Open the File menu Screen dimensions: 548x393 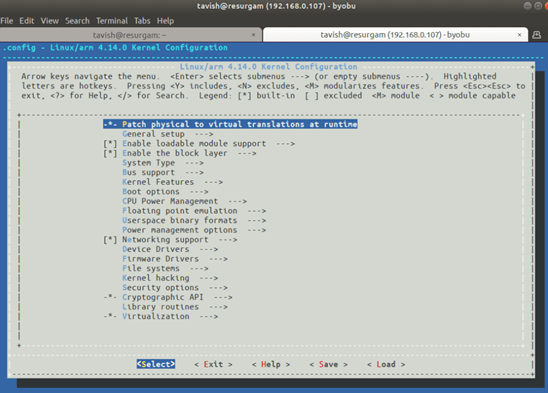click(x=7, y=21)
